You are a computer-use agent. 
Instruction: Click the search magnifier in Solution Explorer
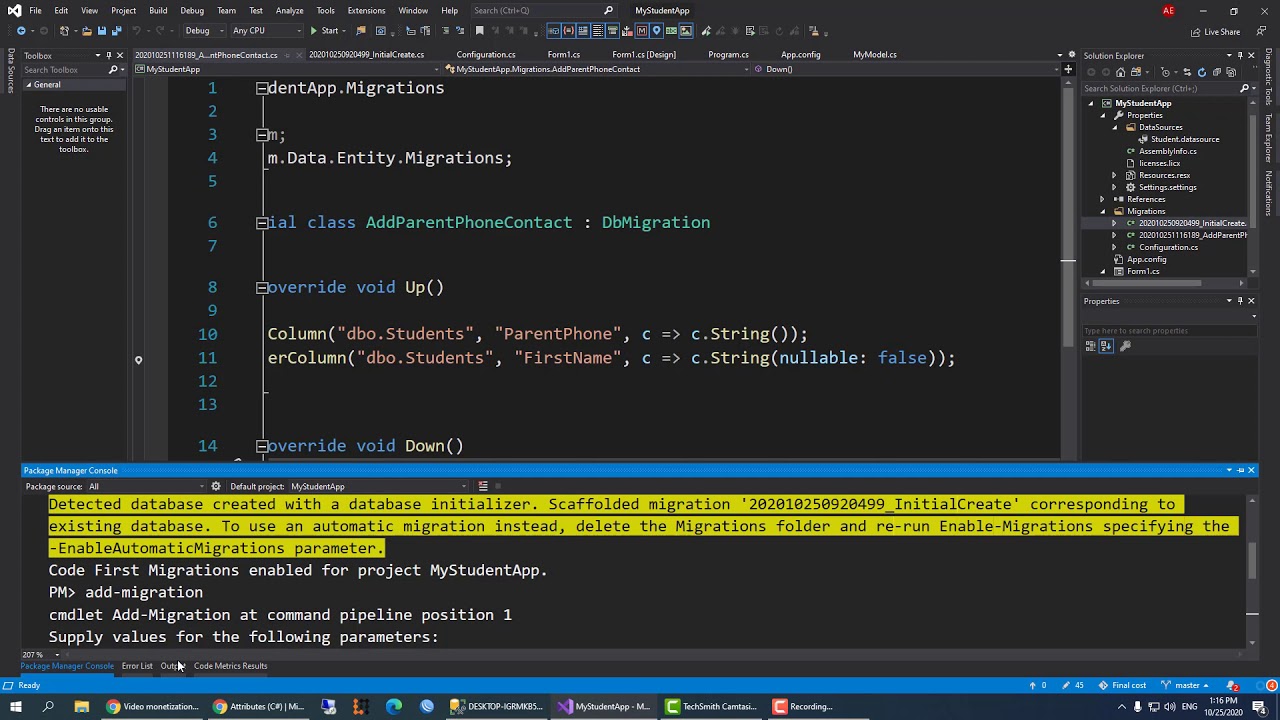[1245, 88]
